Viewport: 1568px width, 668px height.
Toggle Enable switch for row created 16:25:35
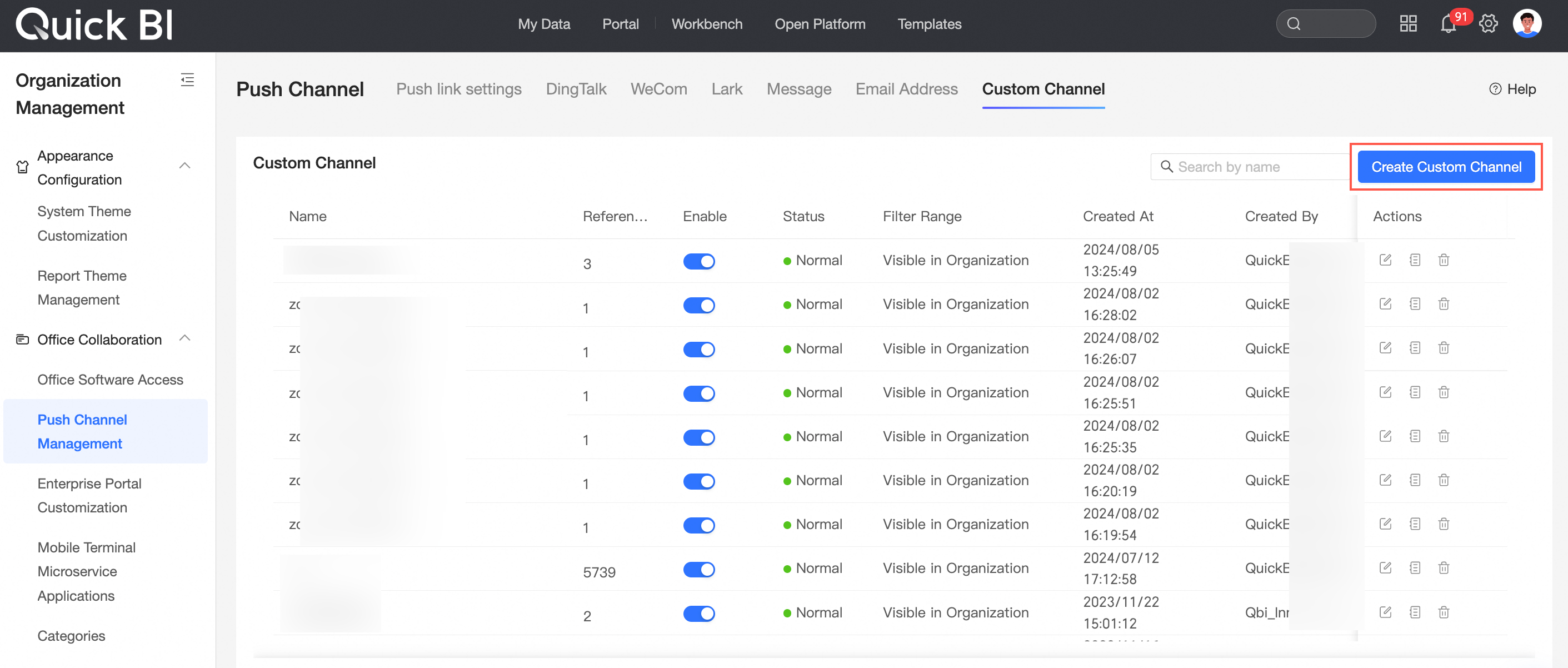pos(699,437)
